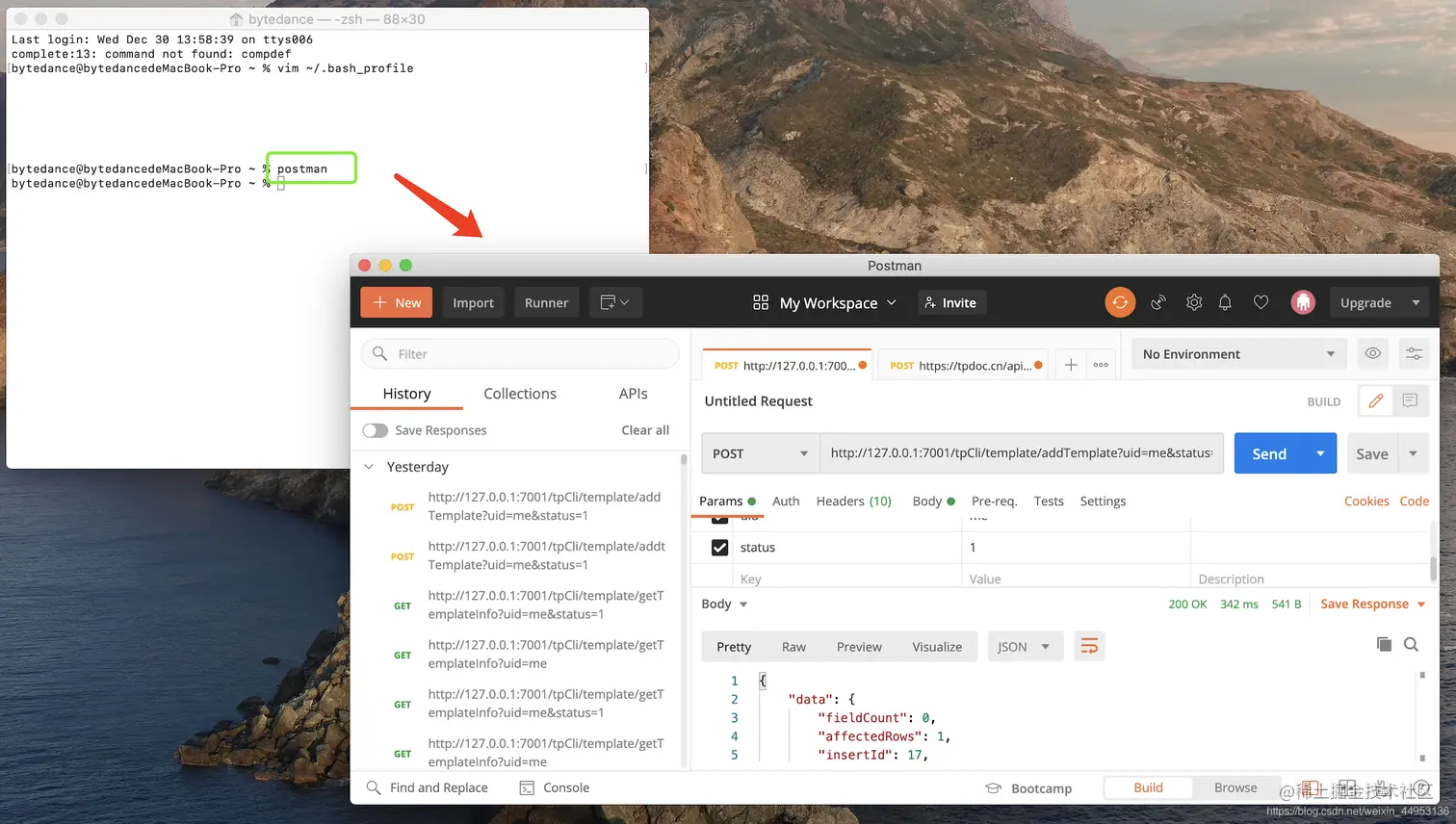
Task: Copy the response with the copy icon
Action: pos(1384,644)
